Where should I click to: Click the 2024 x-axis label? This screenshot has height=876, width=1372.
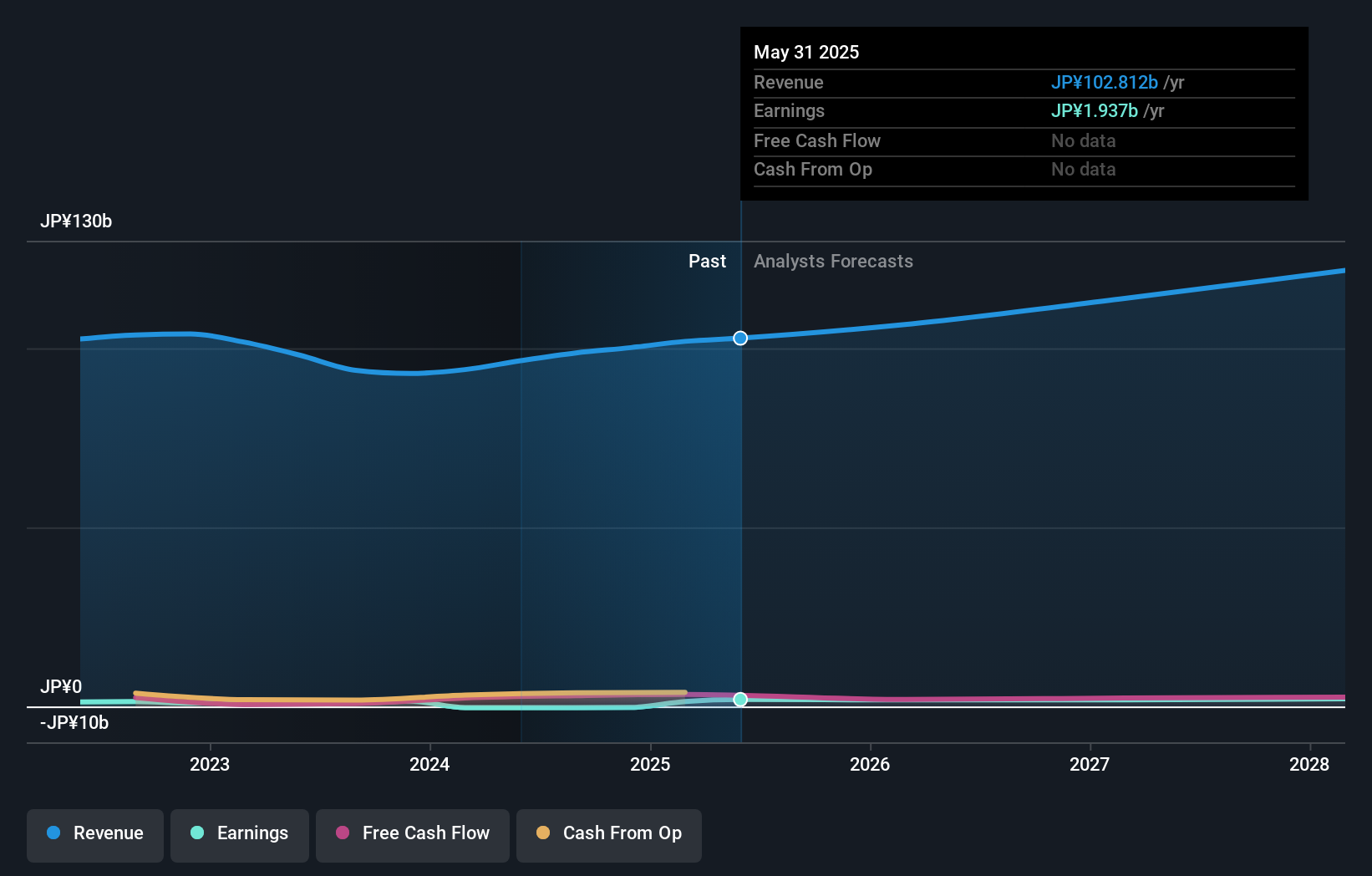point(429,765)
